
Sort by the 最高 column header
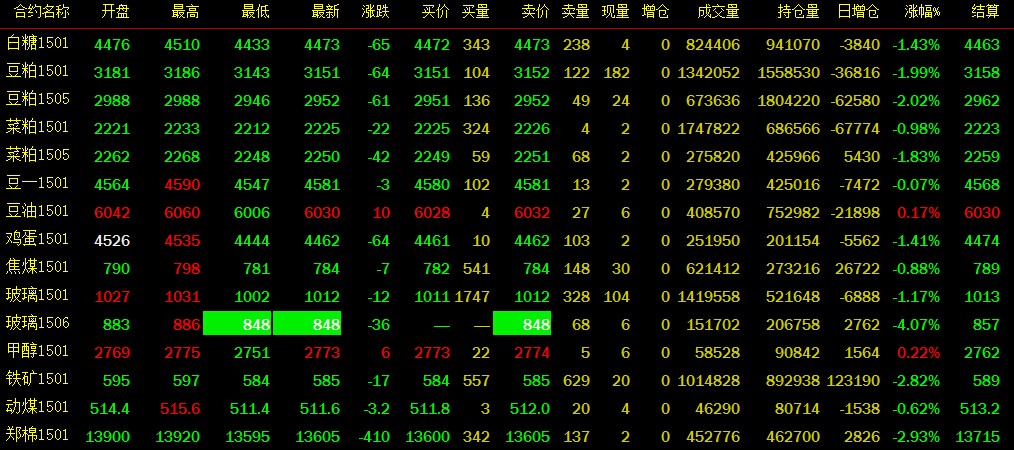pyautogui.click(x=186, y=12)
